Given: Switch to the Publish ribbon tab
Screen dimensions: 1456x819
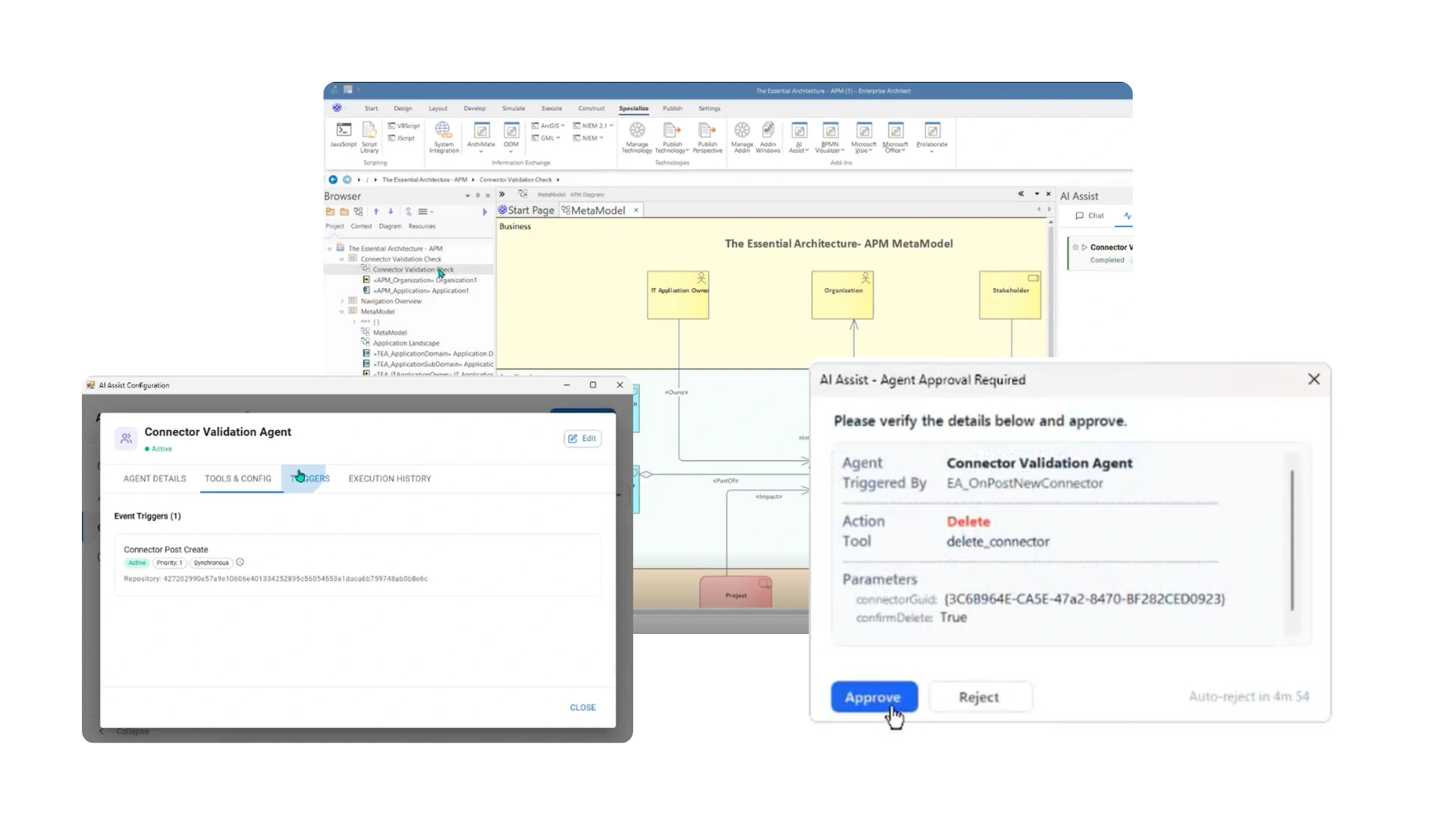Looking at the screenshot, I should click(x=672, y=108).
